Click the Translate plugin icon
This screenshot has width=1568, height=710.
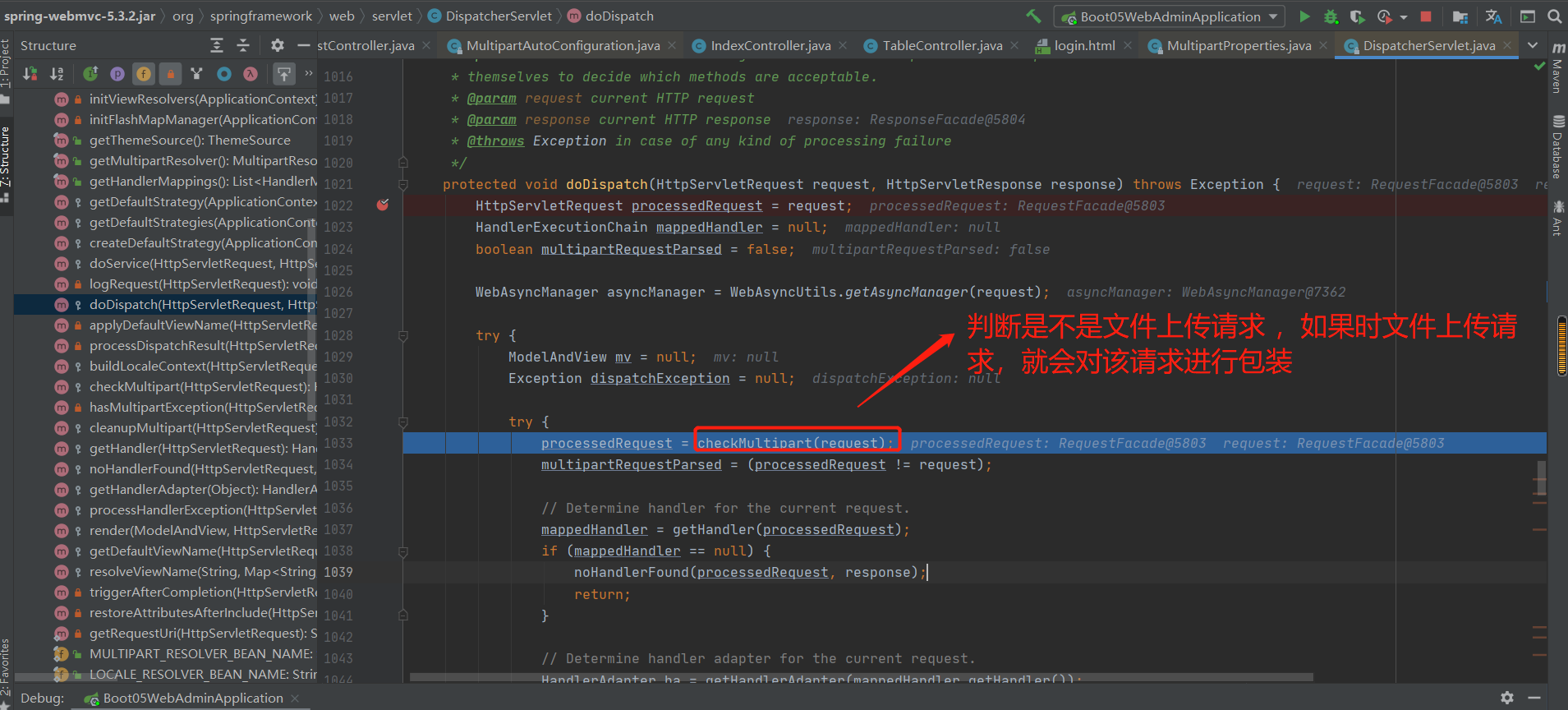[x=1494, y=16]
